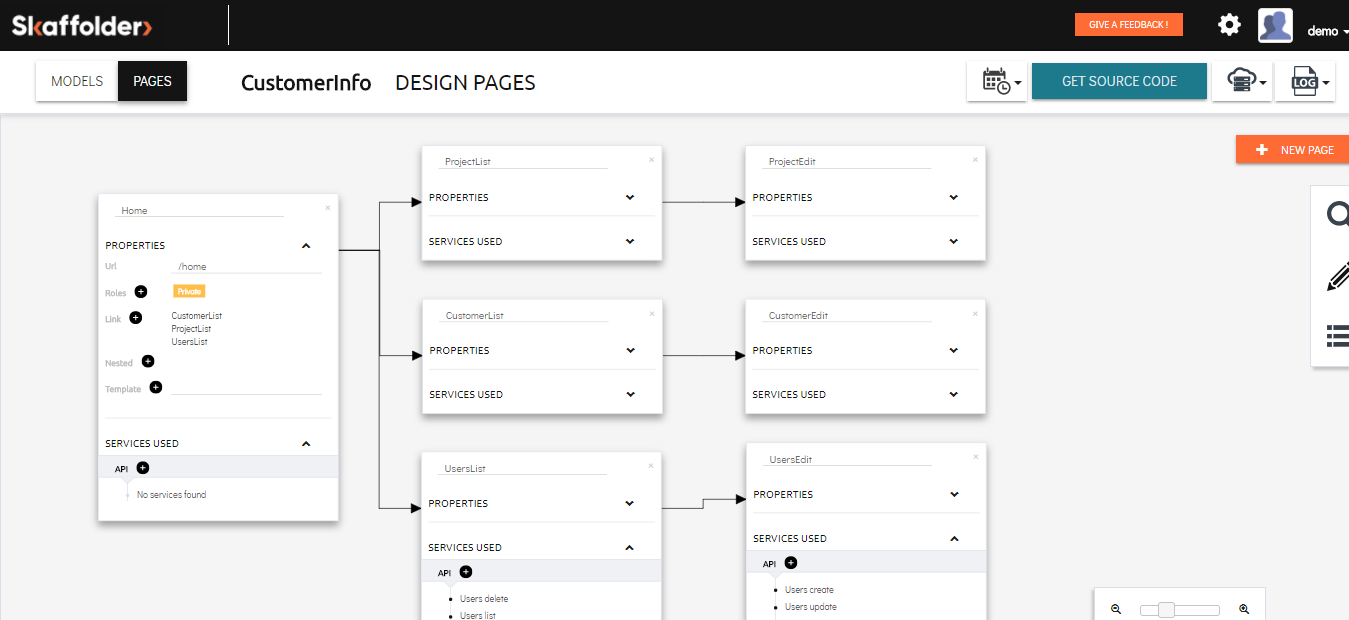Image resolution: width=1349 pixels, height=620 pixels.
Task: Open the demo user menu
Action: pos(1327,31)
